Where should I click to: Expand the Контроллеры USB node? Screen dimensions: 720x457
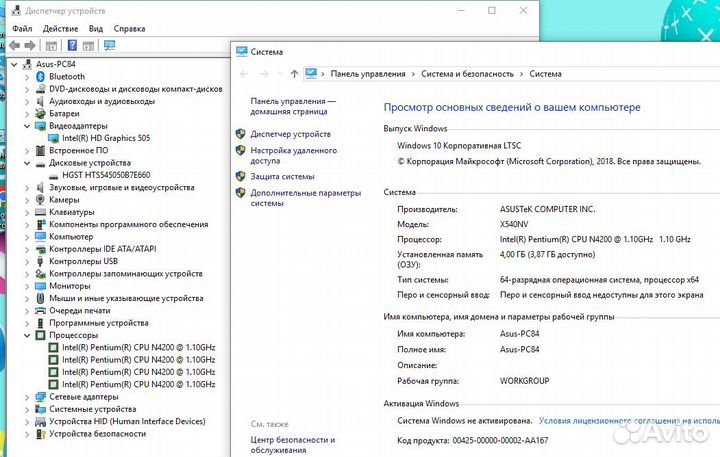coord(27,261)
